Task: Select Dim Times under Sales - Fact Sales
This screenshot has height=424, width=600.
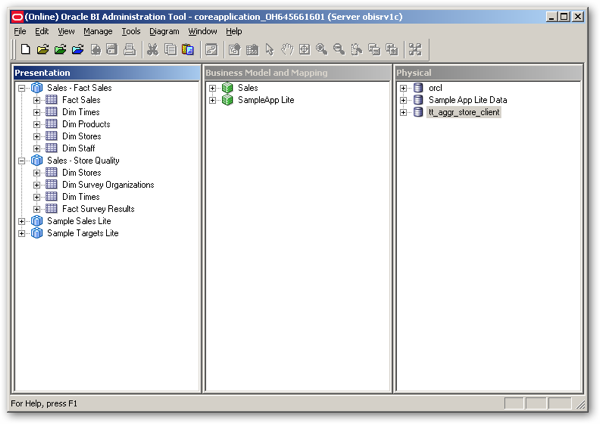Action: point(81,112)
